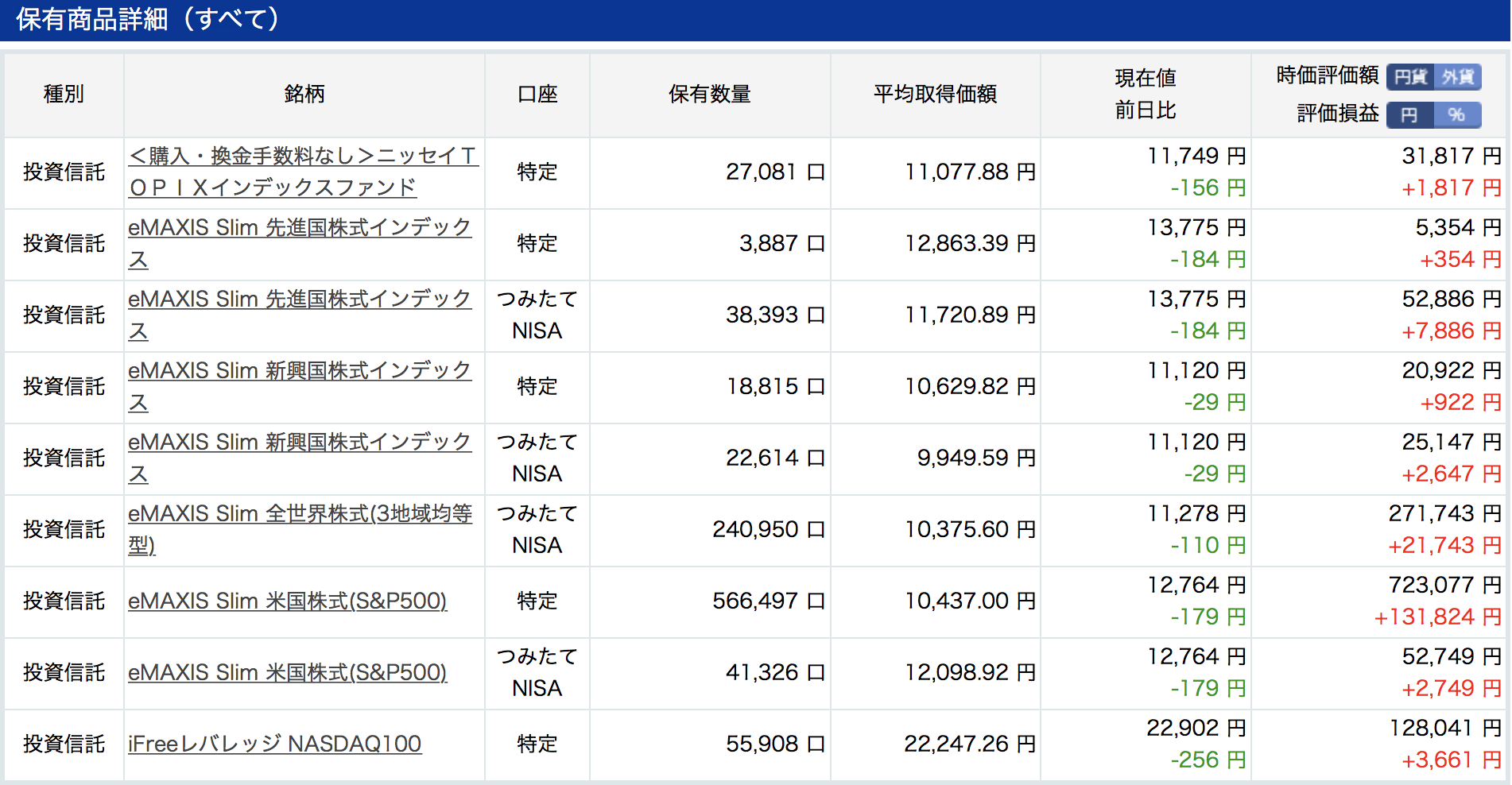
Task: Click the 現在値 前日比 column header
Action: (x=1146, y=95)
